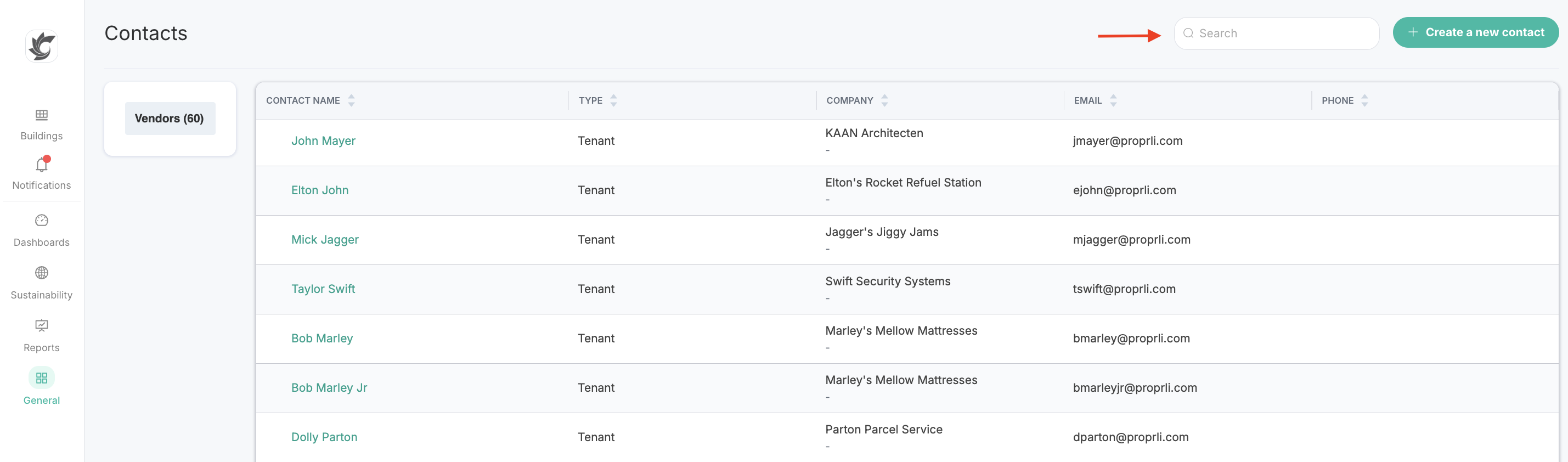This screenshot has height=462, width=1568.
Task: Click bmarley@proprli.com email cell
Action: (1131, 339)
